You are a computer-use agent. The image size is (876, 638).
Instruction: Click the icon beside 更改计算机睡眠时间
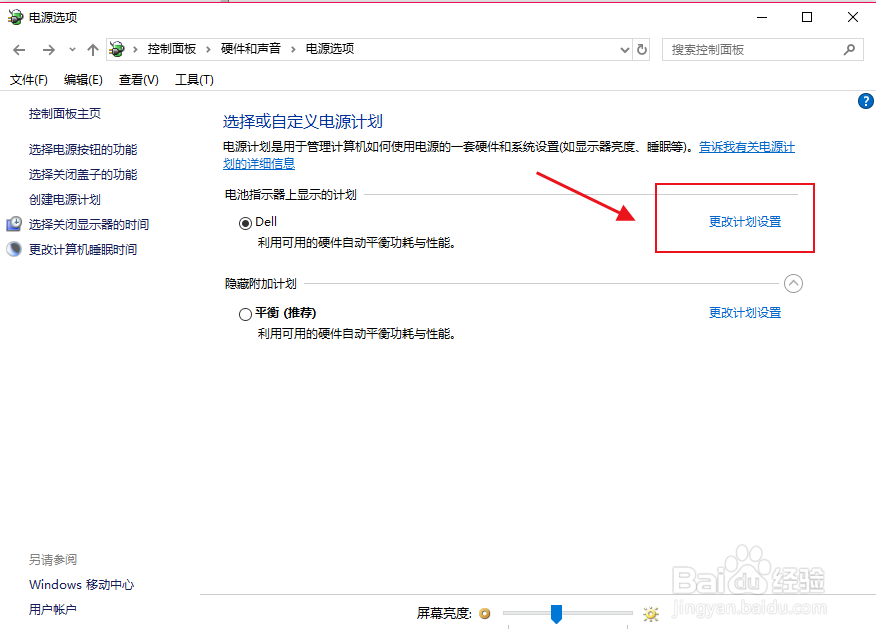[x=12, y=249]
